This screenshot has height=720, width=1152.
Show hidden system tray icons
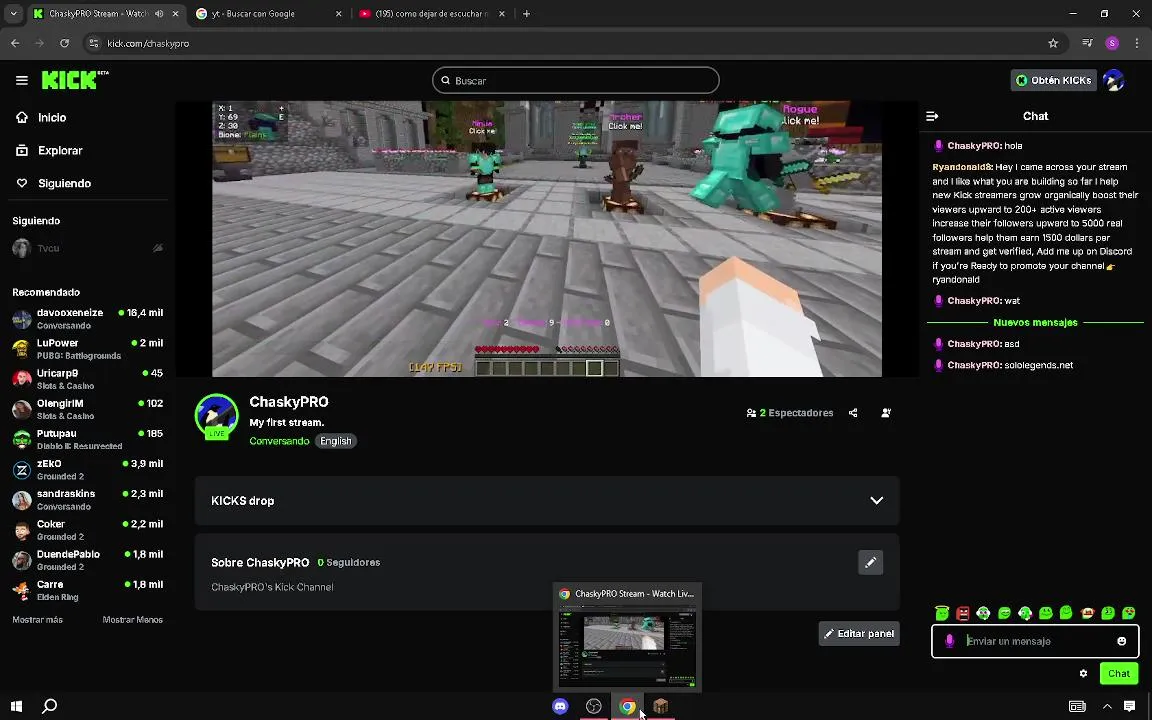coord(1106,706)
